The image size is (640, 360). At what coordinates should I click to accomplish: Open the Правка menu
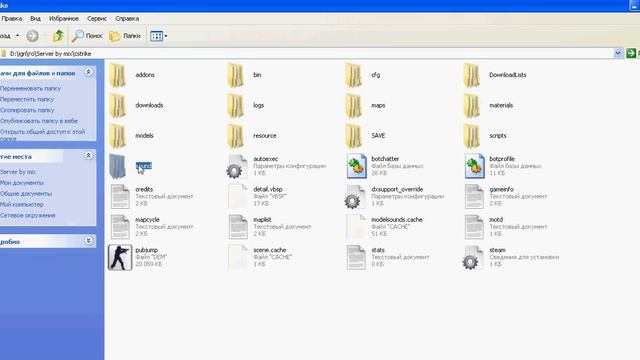point(11,18)
